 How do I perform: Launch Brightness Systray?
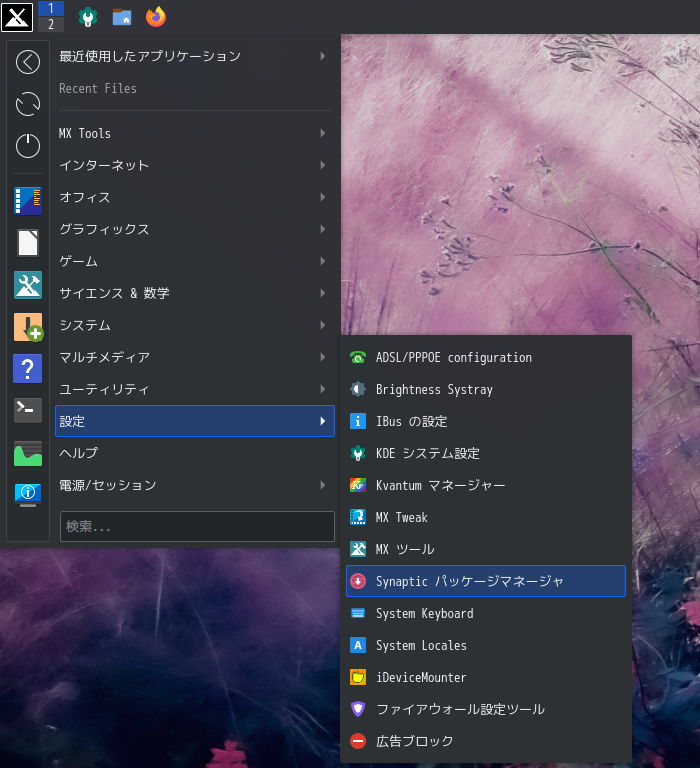click(486, 389)
